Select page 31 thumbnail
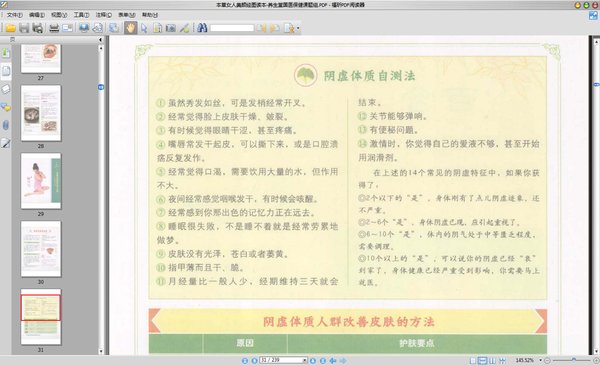The width and height of the screenshot is (600, 365). pos(41,317)
